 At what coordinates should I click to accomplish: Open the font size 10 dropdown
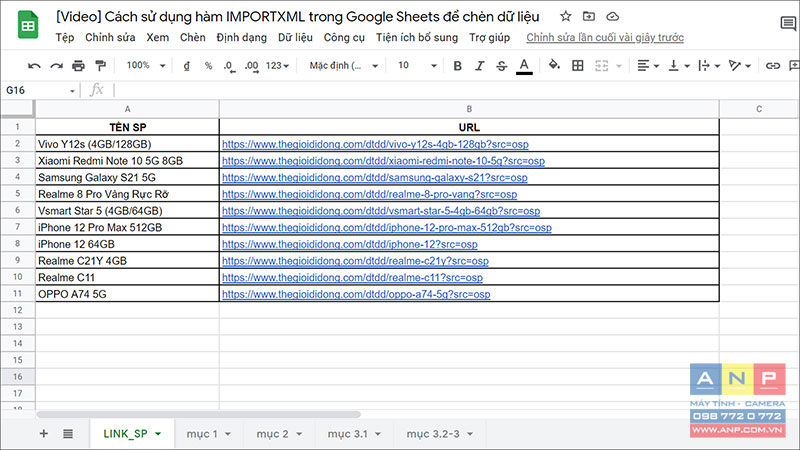point(417,66)
